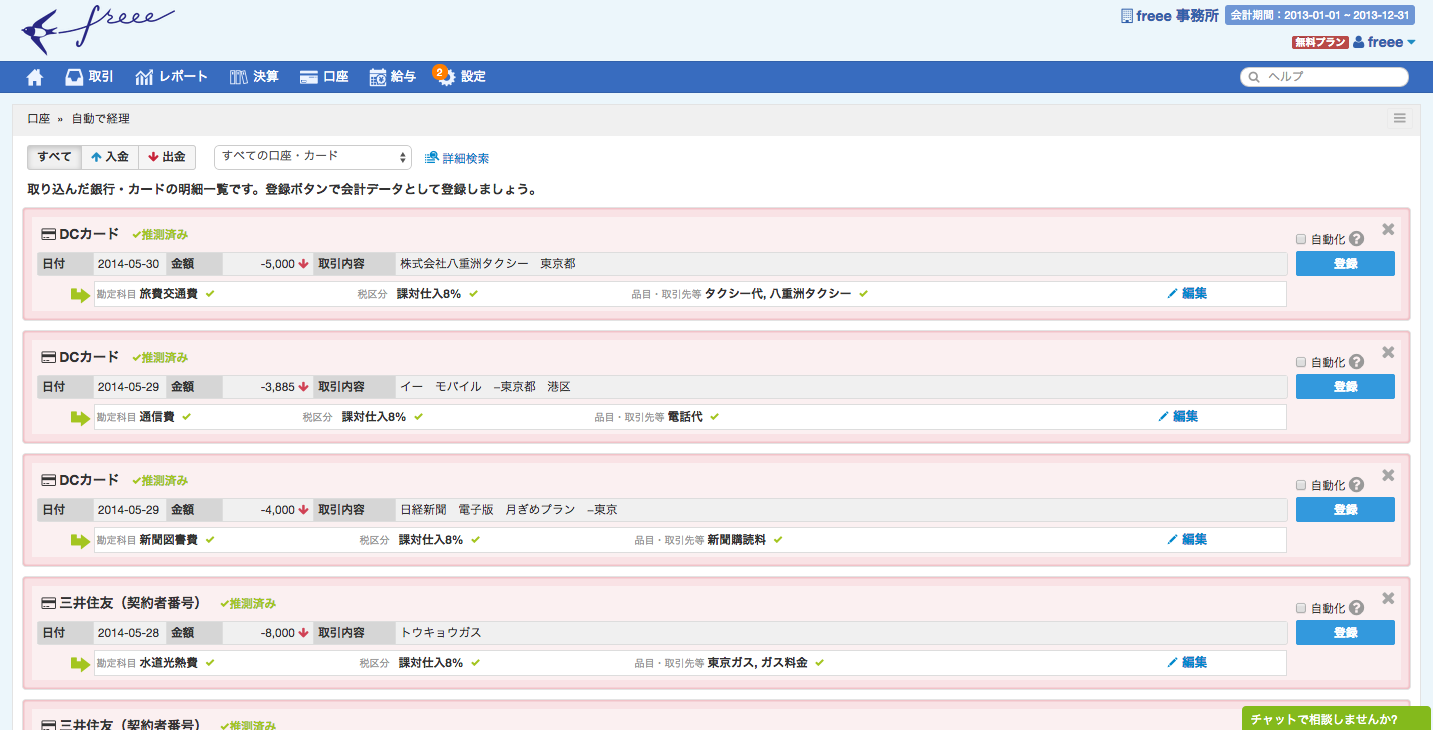Screen dimensions: 1433x730
Task: Open the freee user account dropdown
Action: coord(1385,42)
